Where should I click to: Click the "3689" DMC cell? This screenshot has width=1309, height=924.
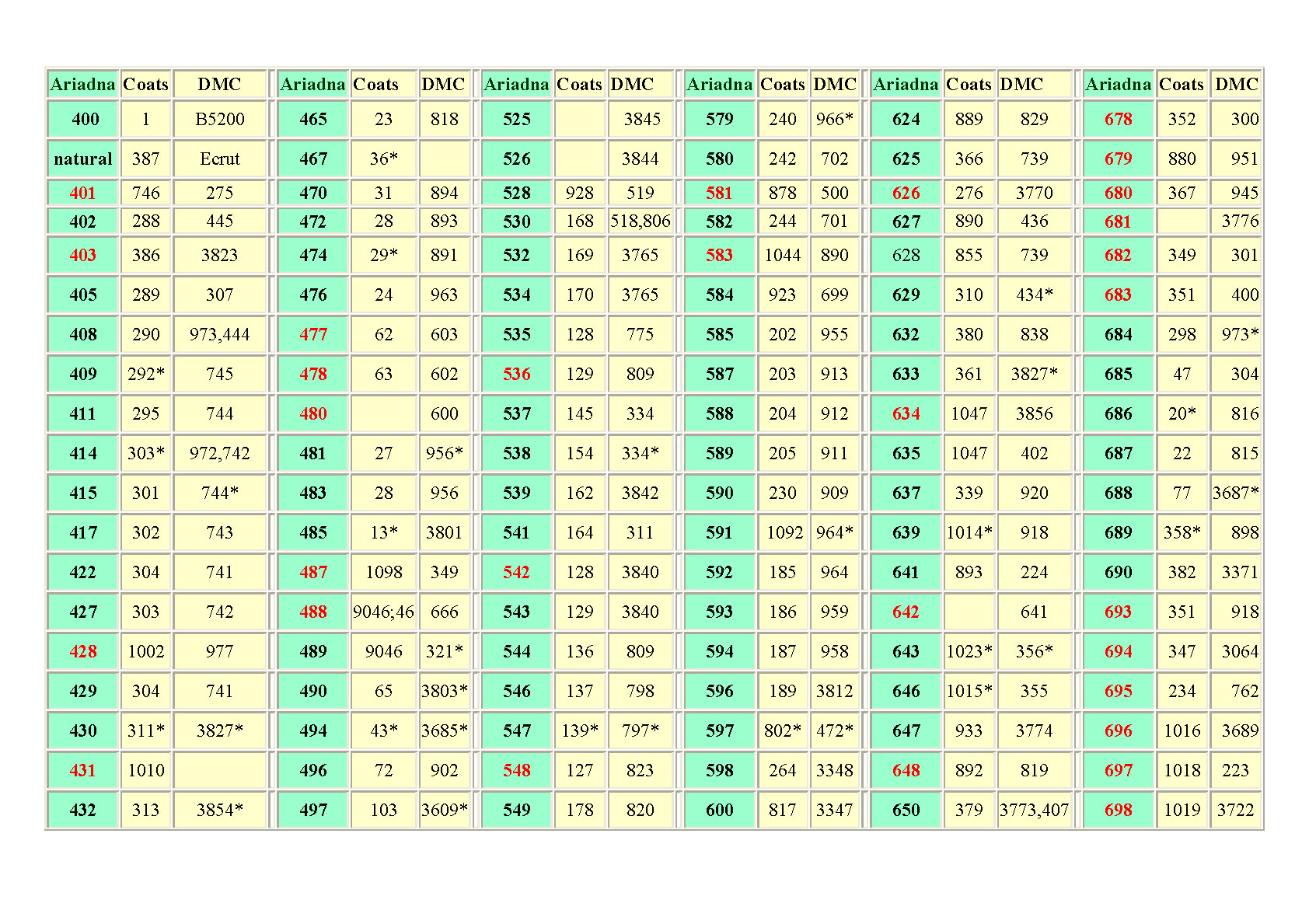[1236, 731]
